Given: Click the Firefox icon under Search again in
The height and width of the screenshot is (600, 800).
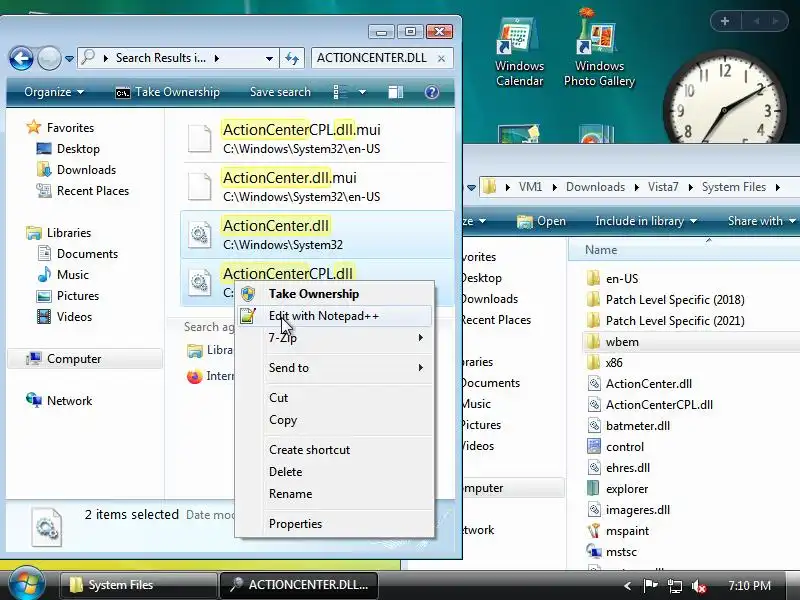Looking at the screenshot, I should [194, 377].
